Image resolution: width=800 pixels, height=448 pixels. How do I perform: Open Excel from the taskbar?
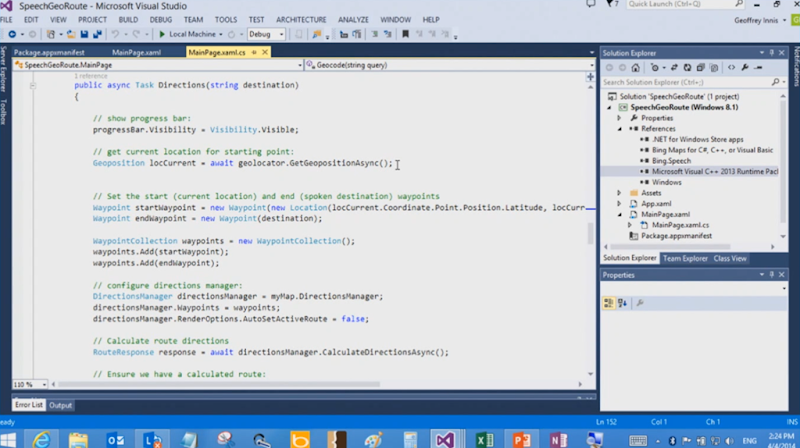pyautogui.click(x=484, y=439)
